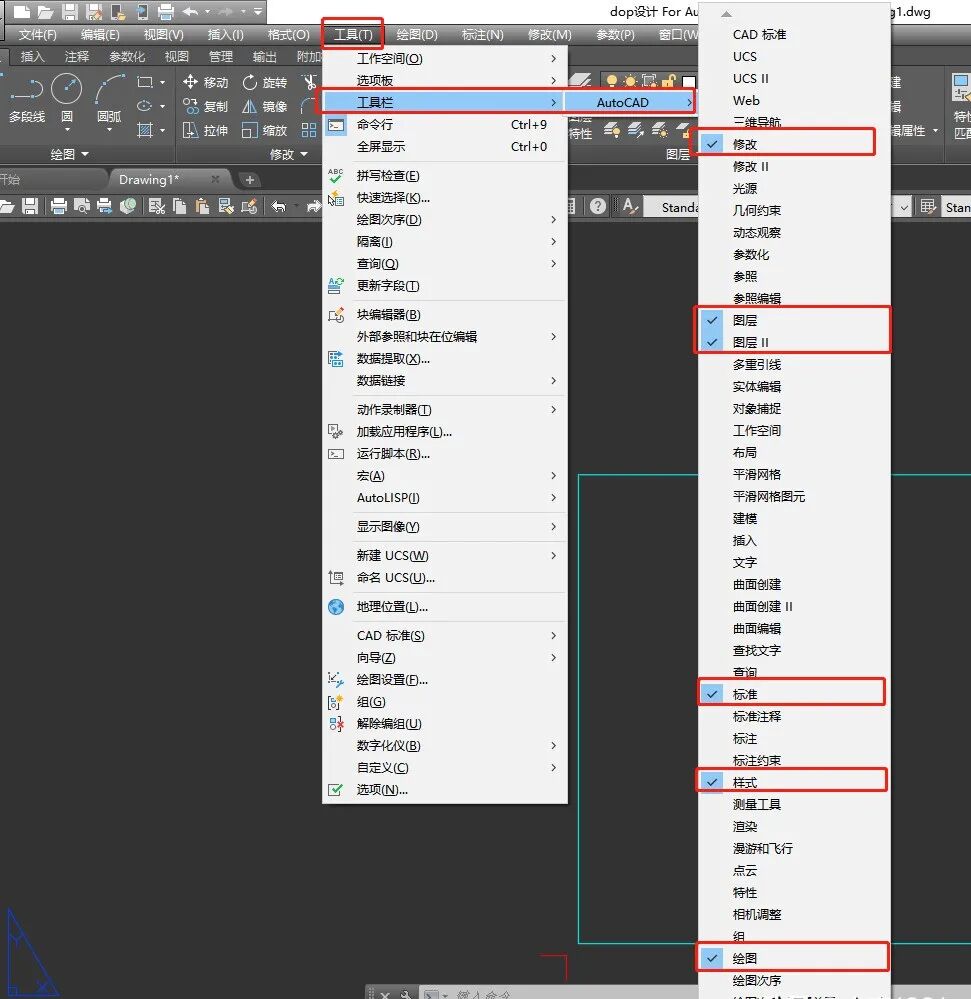Click the New file icon in quick access bar

[22, 11]
